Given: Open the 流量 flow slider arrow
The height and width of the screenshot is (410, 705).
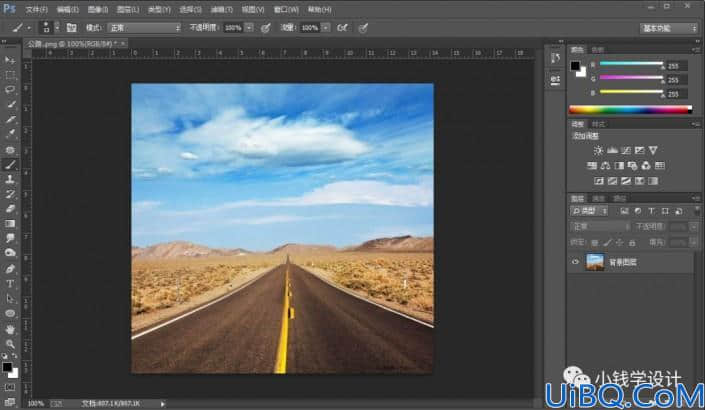Looking at the screenshot, I should [326, 28].
